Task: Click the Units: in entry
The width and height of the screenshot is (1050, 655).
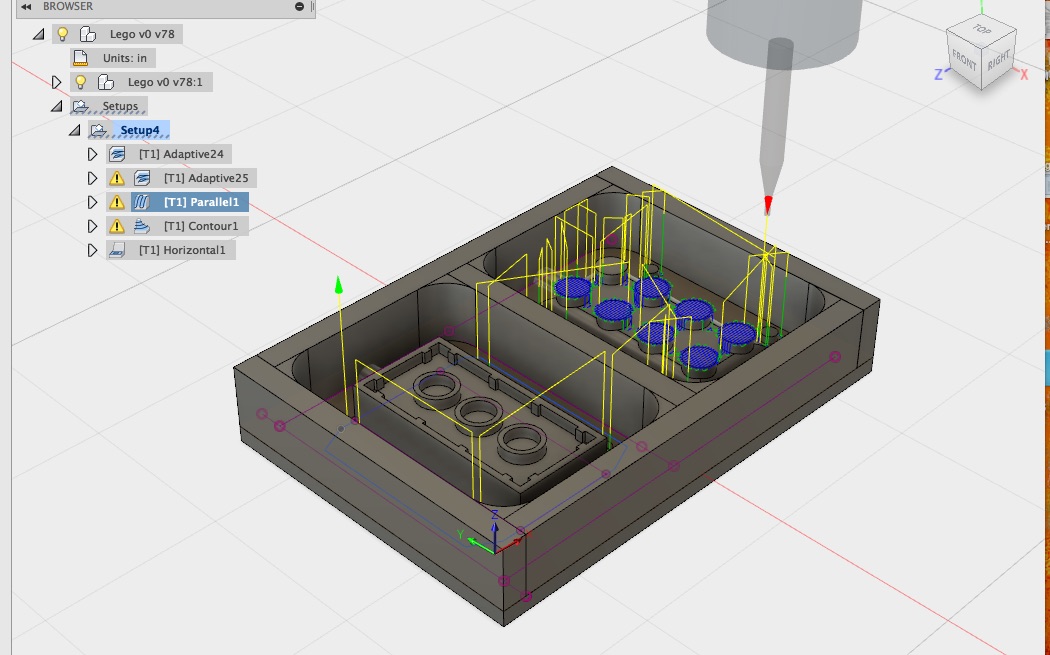Action: 125,58
